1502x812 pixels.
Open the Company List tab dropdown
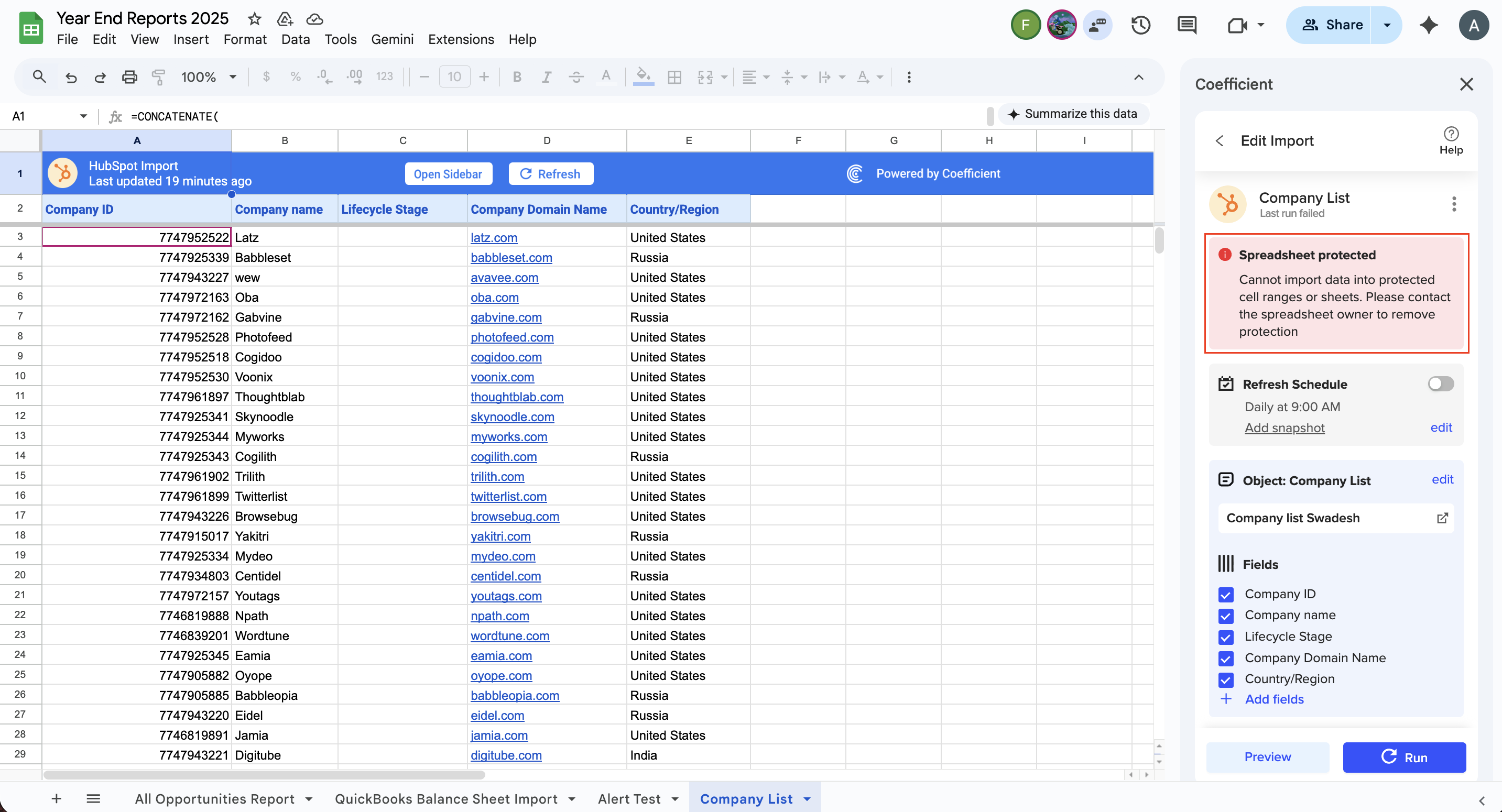[x=808, y=799]
